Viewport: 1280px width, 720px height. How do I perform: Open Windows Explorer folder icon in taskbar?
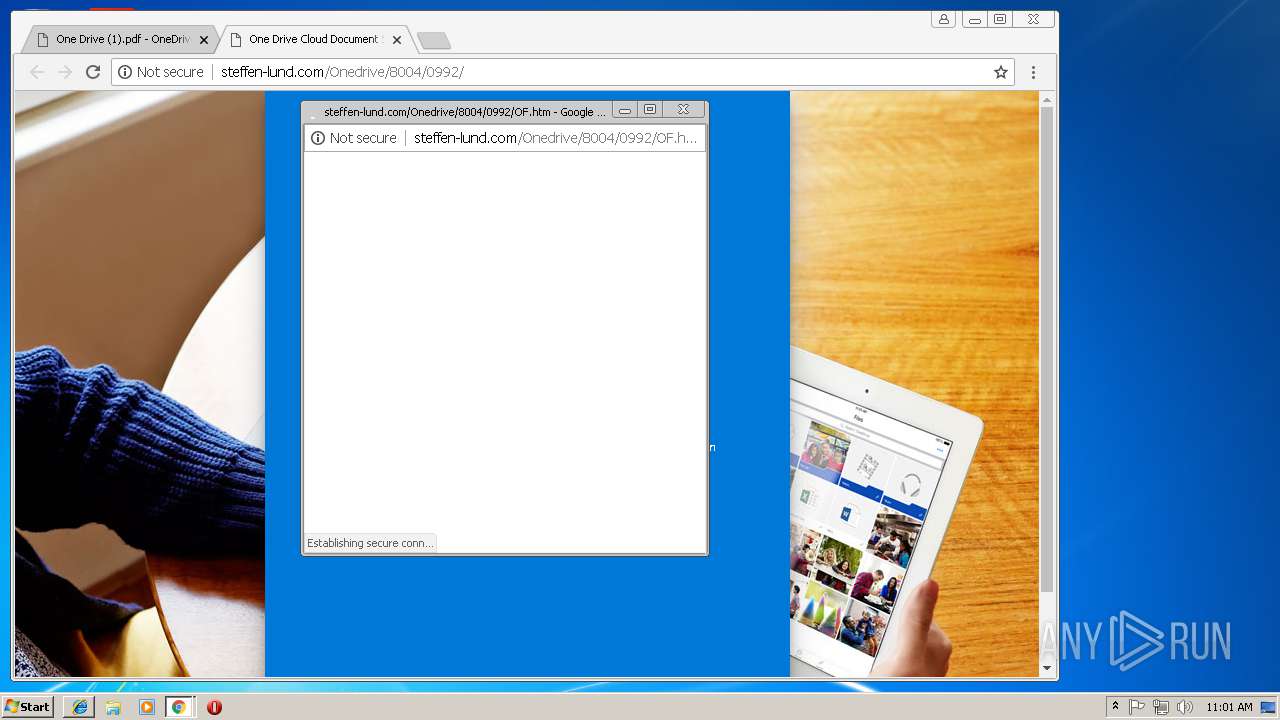[x=113, y=707]
